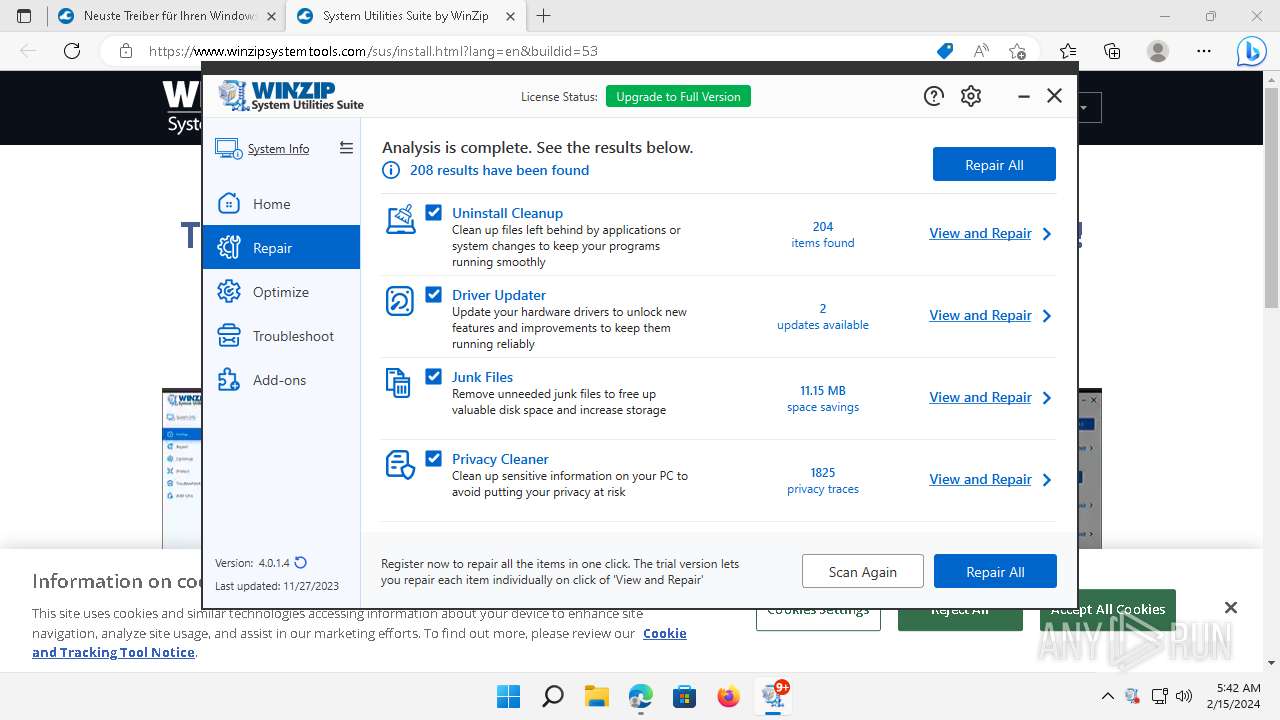Click the WinZip System Utilities Suite logo
The width and height of the screenshot is (1280, 720).
coord(291,96)
